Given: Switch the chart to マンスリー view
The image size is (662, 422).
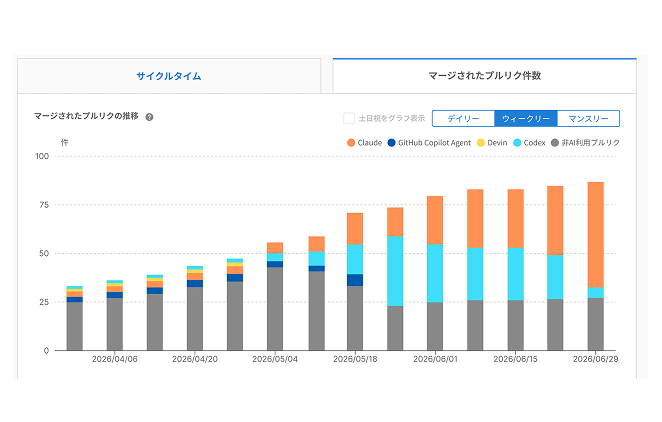Looking at the screenshot, I should pos(588,119).
